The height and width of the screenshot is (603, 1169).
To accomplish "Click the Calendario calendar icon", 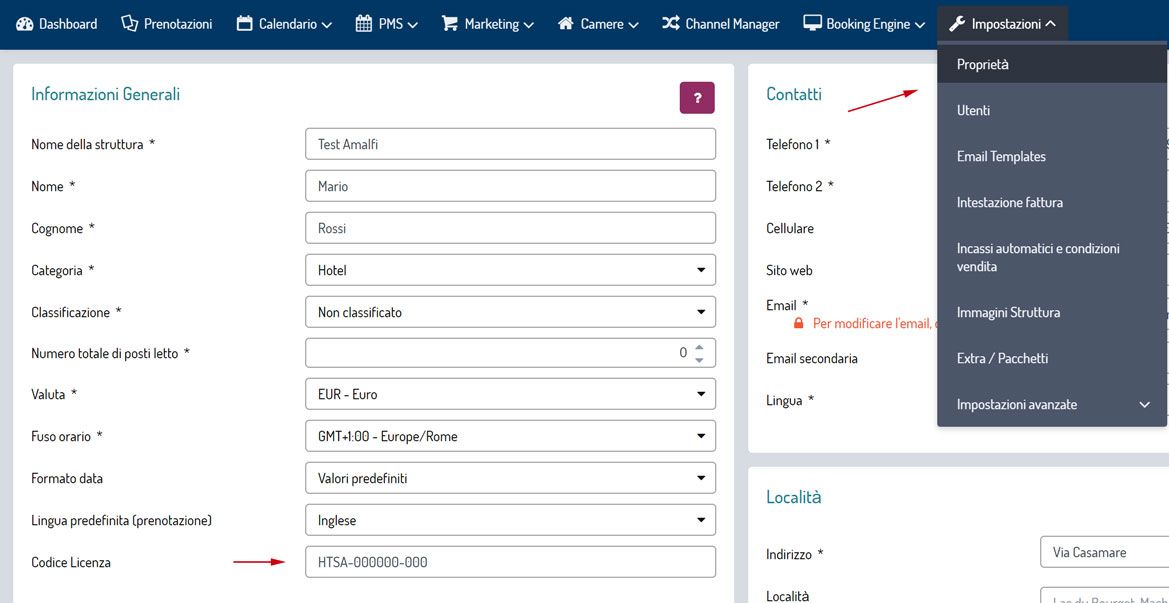I will tap(245, 24).
